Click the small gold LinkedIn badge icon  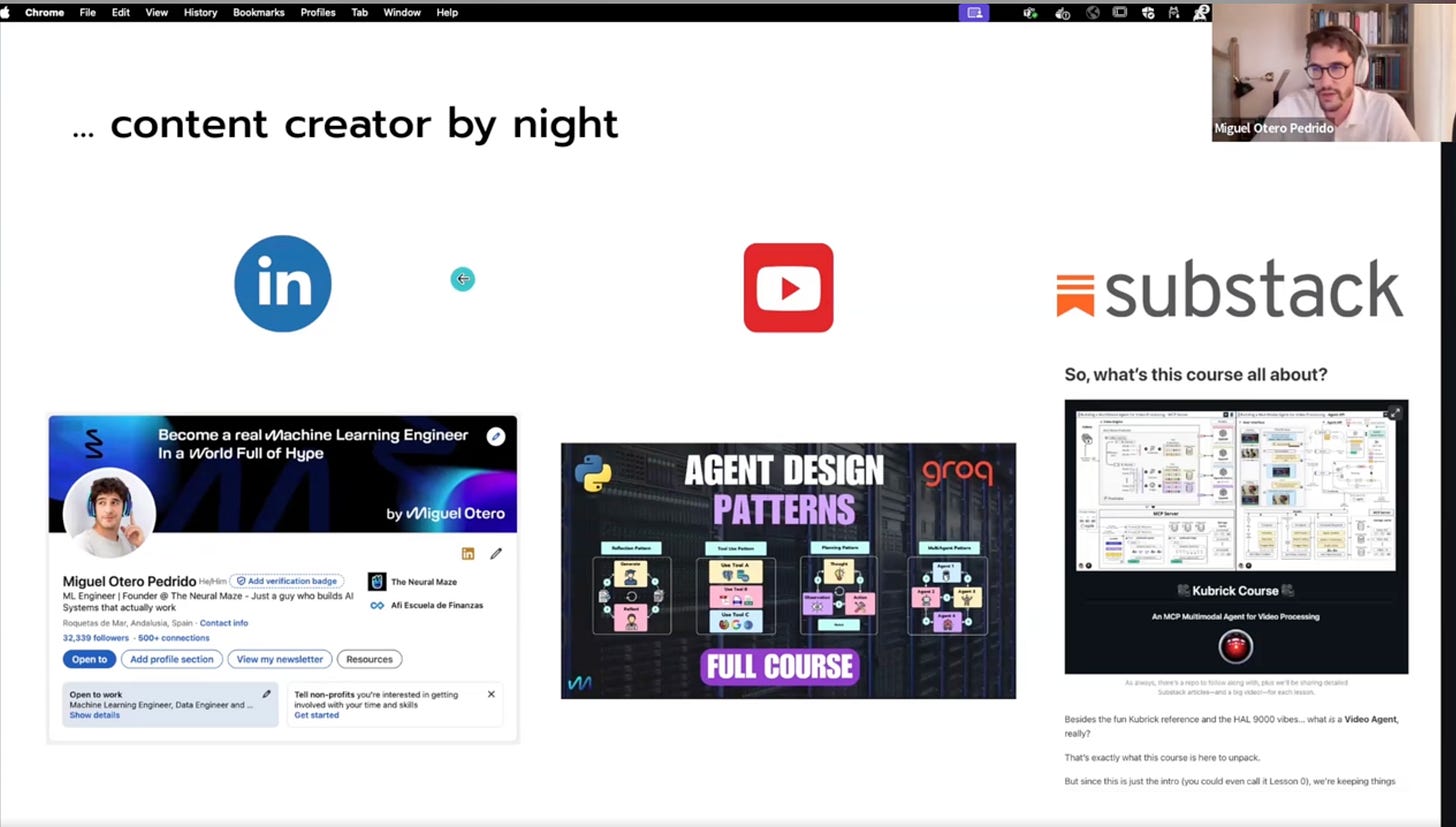click(467, 554)
